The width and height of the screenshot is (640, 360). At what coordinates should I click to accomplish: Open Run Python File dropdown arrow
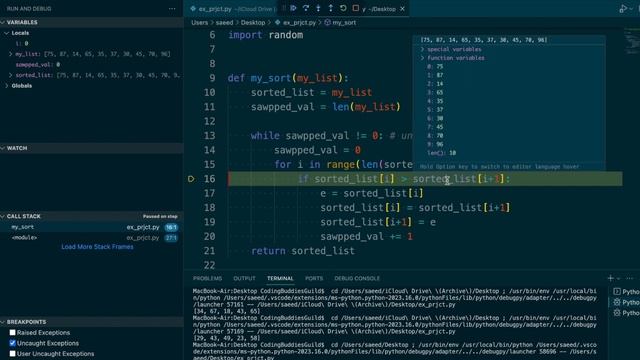point(631,9)
